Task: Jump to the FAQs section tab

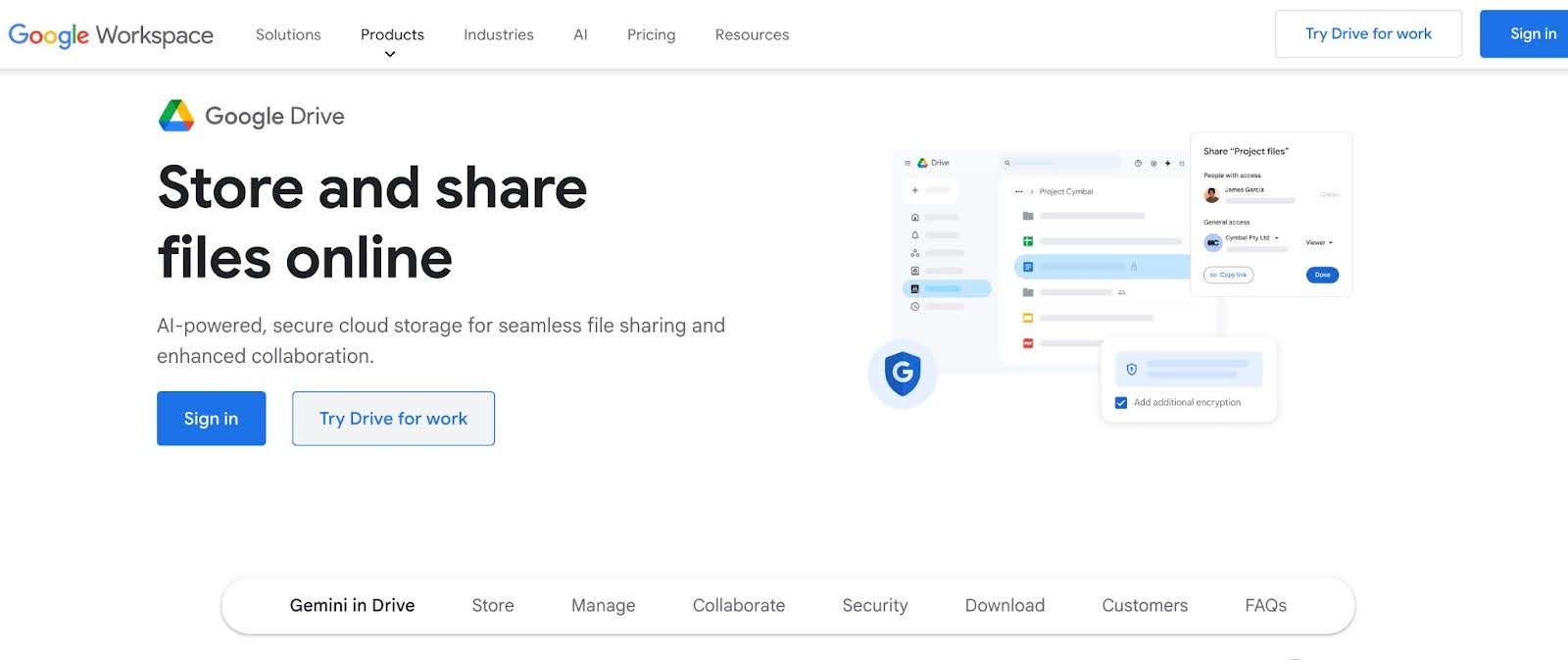Action: point(1265,605)
